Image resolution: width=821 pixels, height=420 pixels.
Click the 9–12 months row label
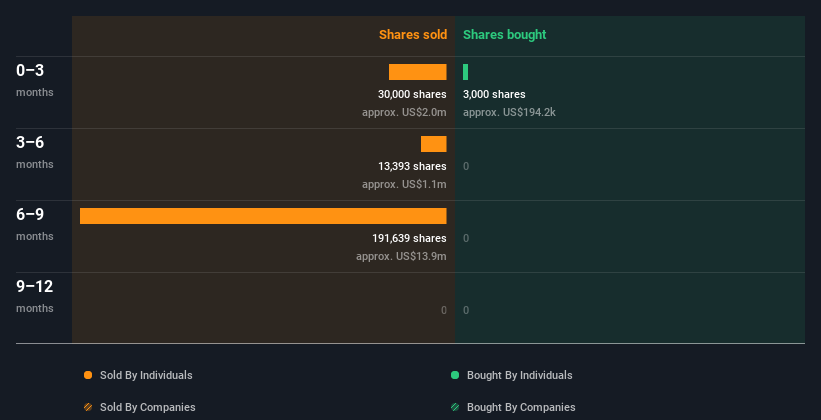(x=35, y=296)
